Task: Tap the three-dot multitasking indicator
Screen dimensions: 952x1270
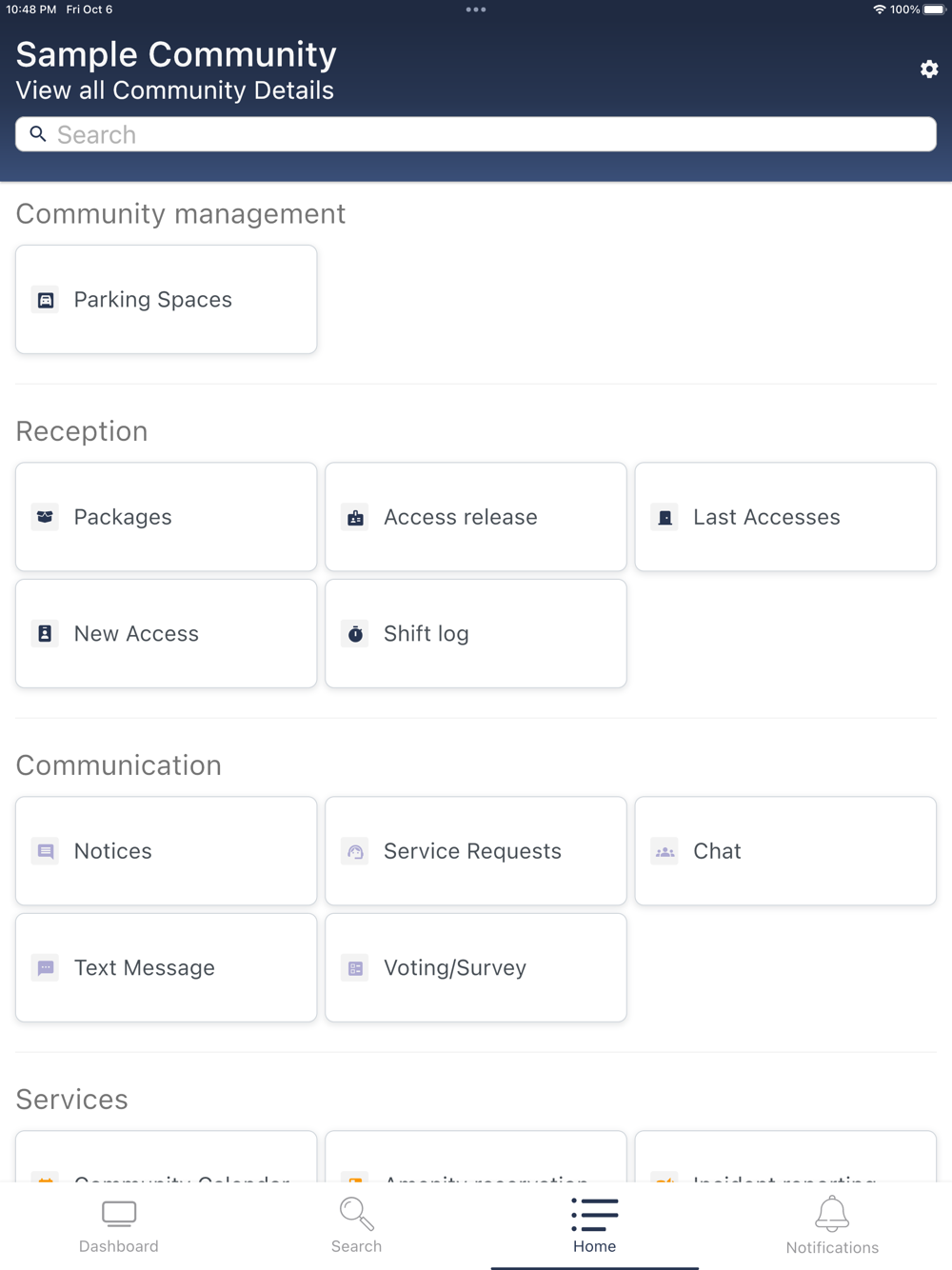Action: [476, 10]
